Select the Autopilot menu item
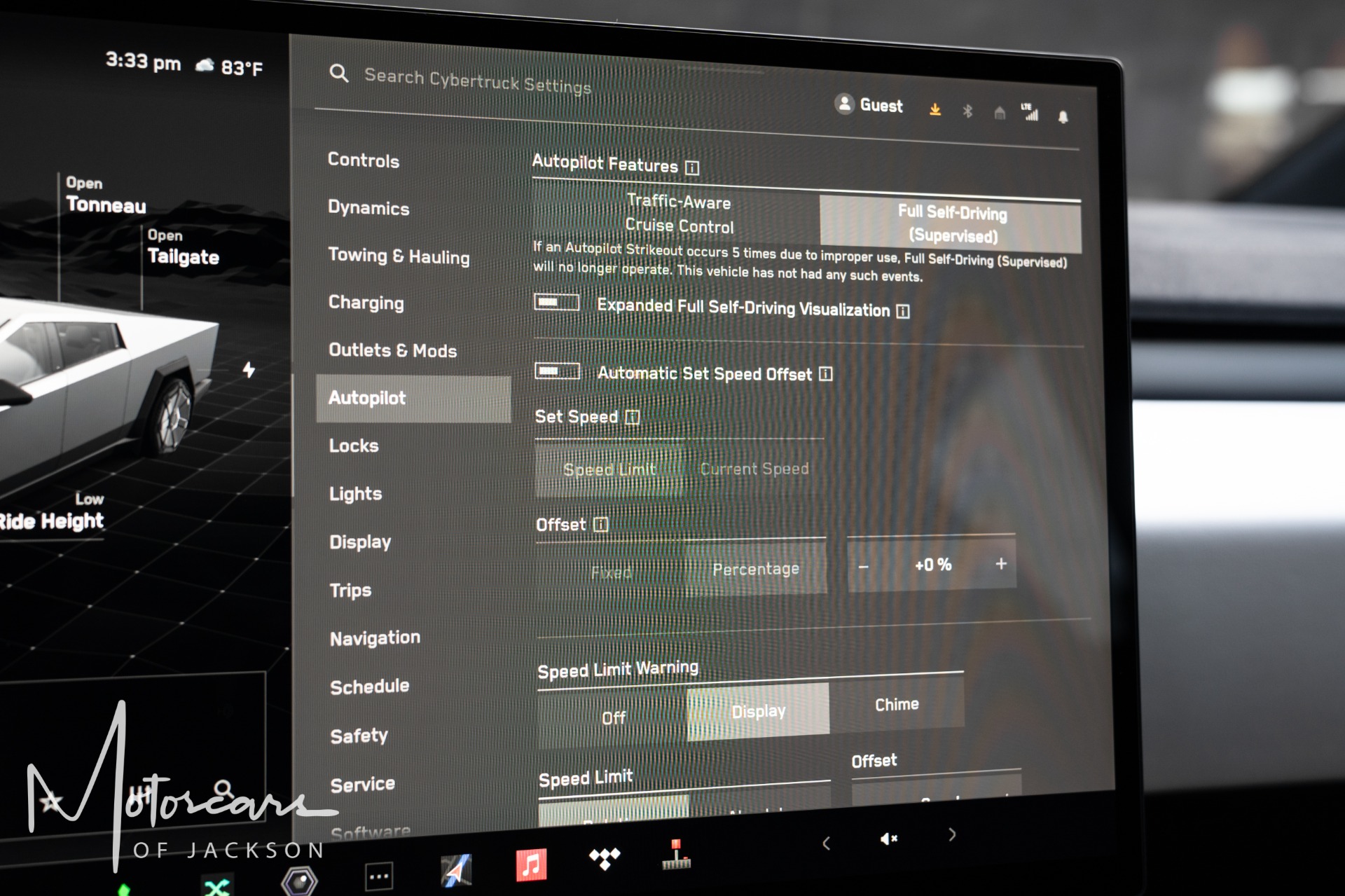This screenshot has width=1345, height=896. click(x=413, y=399)
